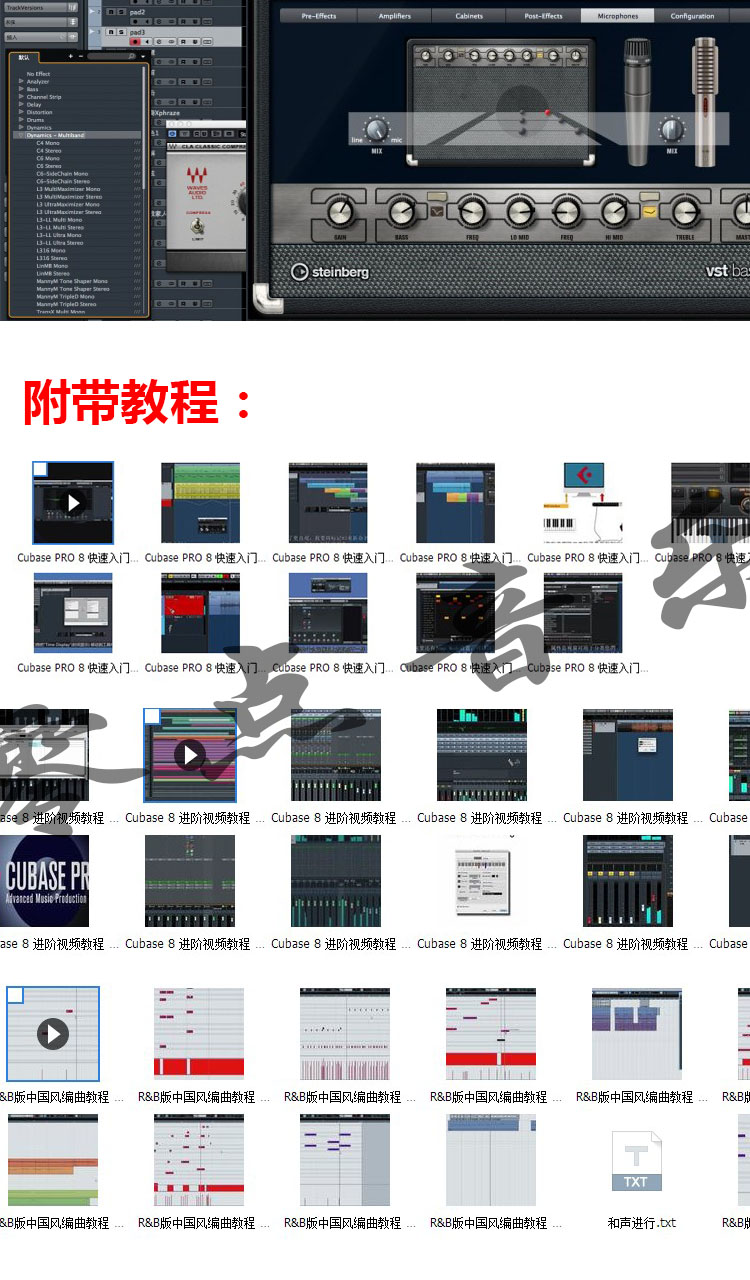
Task: Choose C4 Mono plugin
Action: [x=48, y=143]
